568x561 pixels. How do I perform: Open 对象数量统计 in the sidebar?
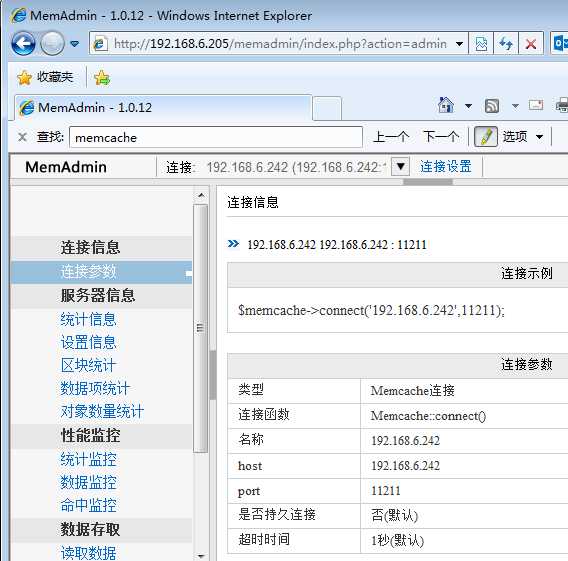coord(102,411)
